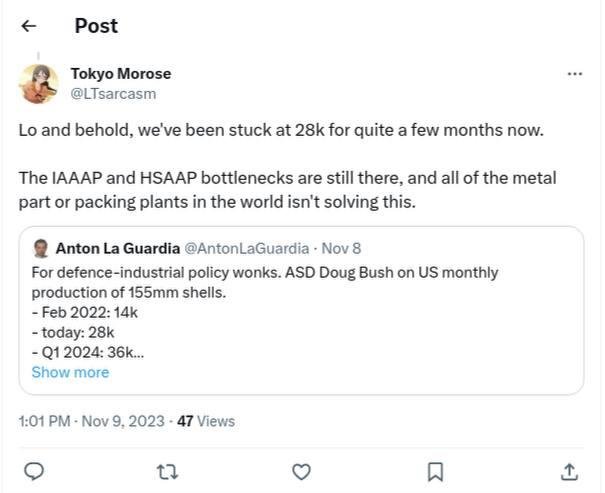This screenshot has width=605, height=493.
Task: Click the 1:01 PM Nov 9, 2023 timestamp
Action: [93, 421]
